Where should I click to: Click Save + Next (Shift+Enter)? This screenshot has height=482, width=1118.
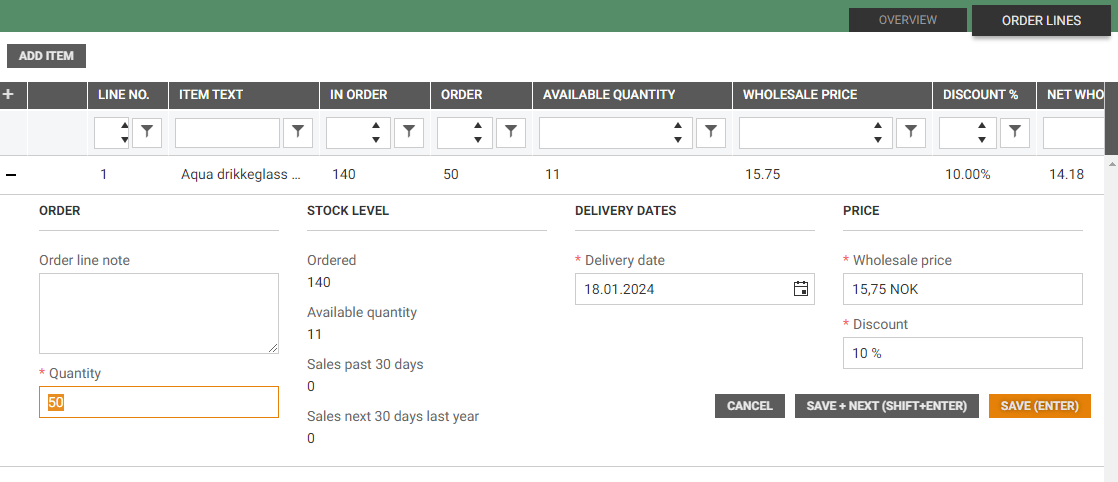click(886, 406)
